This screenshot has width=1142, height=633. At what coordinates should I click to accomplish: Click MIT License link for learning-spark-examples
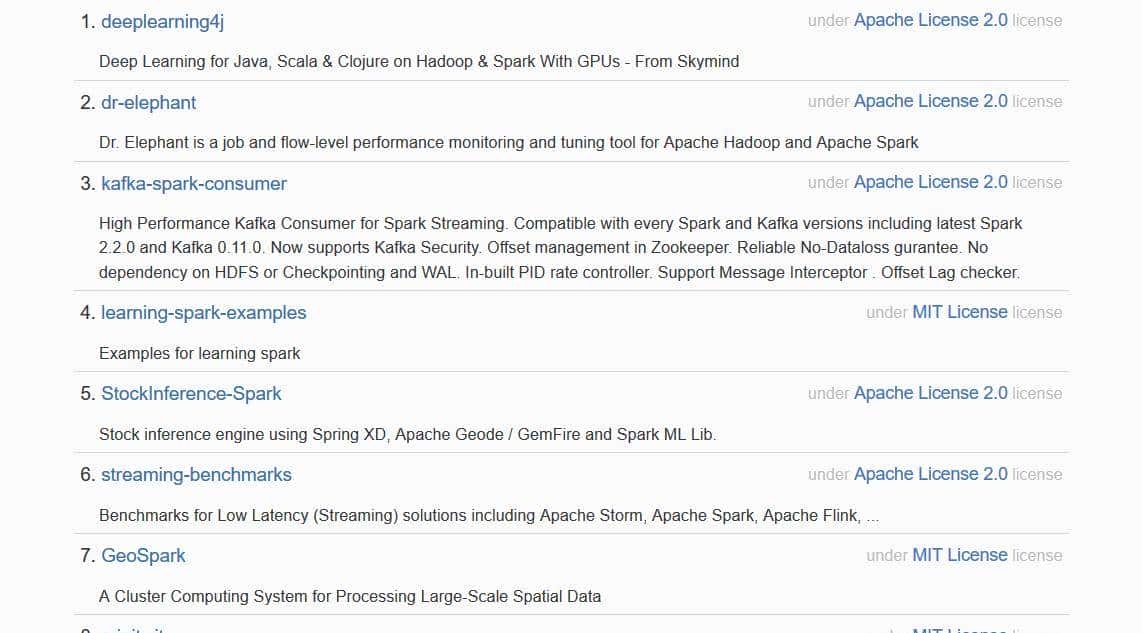(x=959, y=312)
